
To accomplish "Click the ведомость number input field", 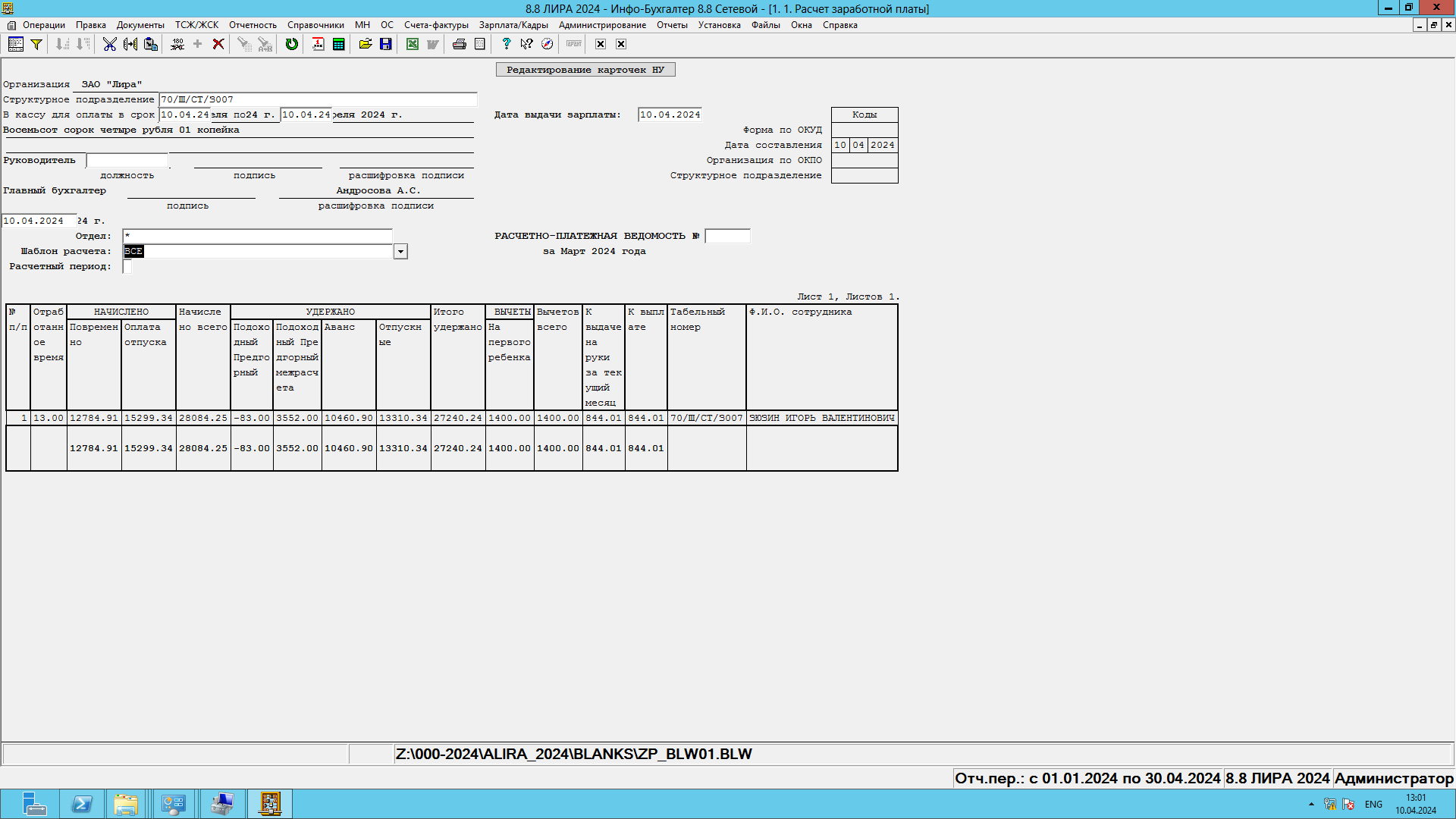I will (x=726, y=236).
